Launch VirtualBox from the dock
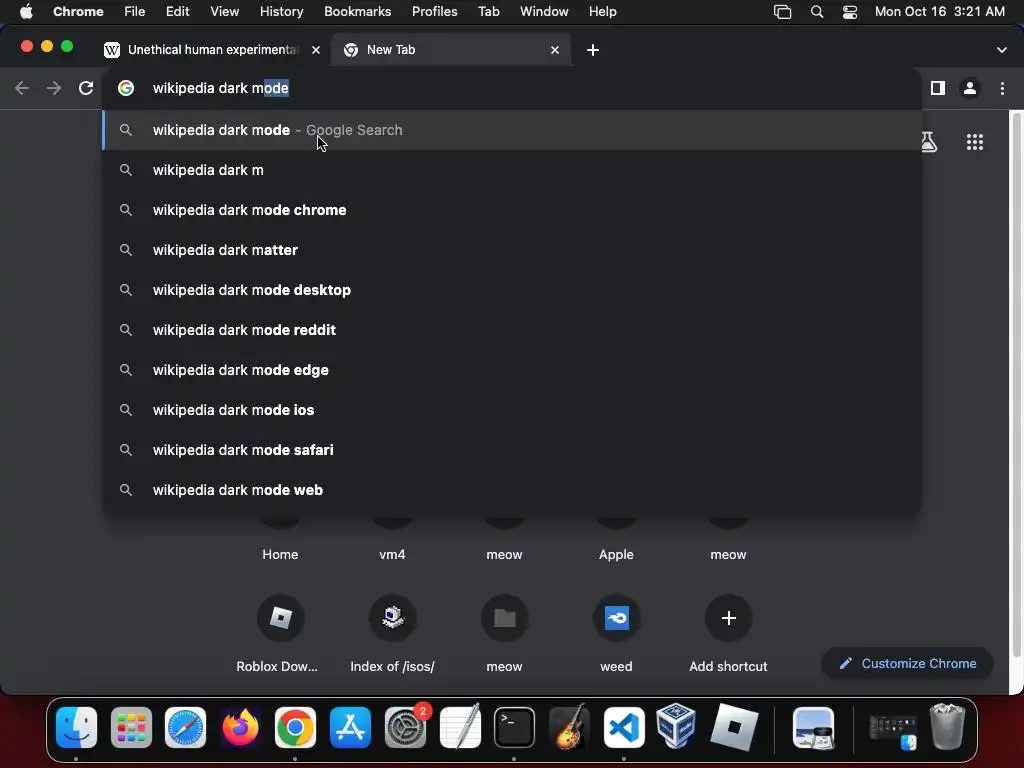1024x768 pixels. [x=677, y=727]
